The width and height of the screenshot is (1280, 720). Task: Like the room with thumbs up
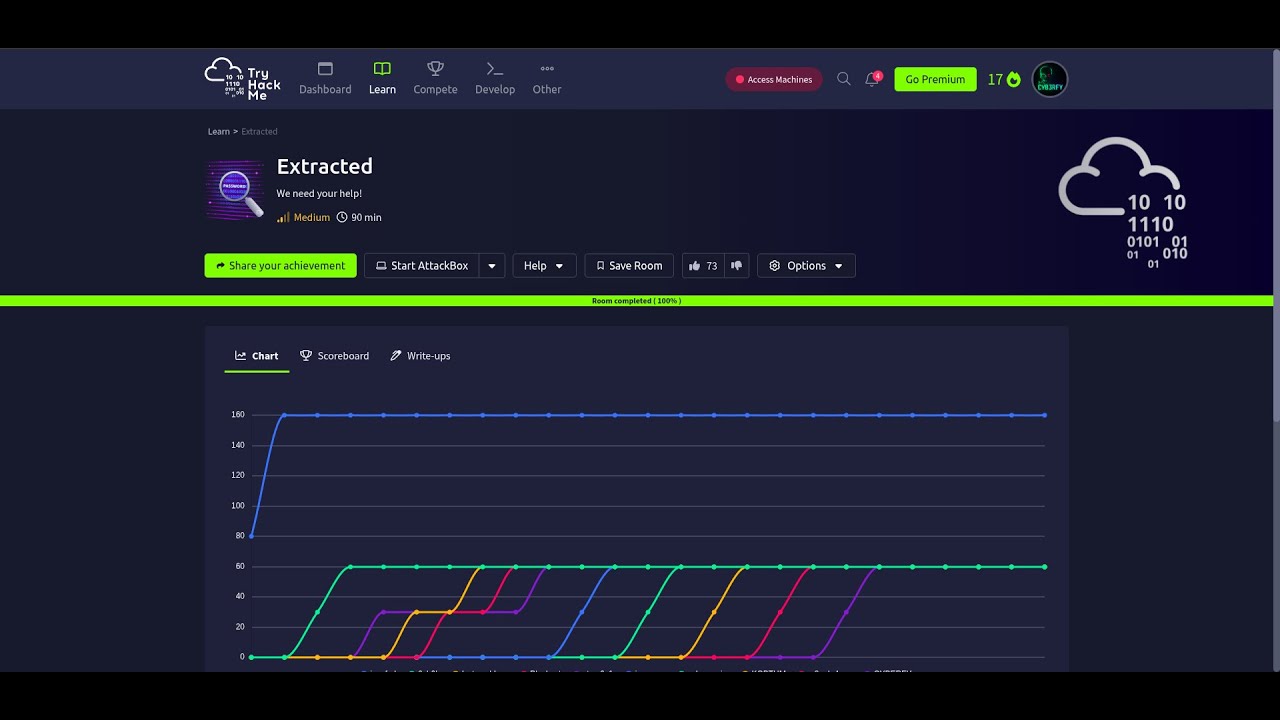point(703,266)
